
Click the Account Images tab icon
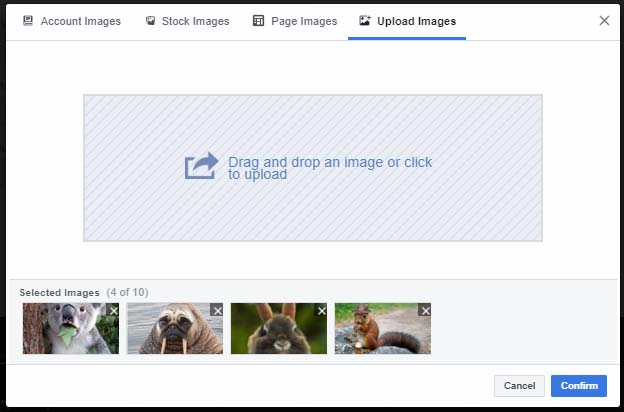tap(27, 21)
